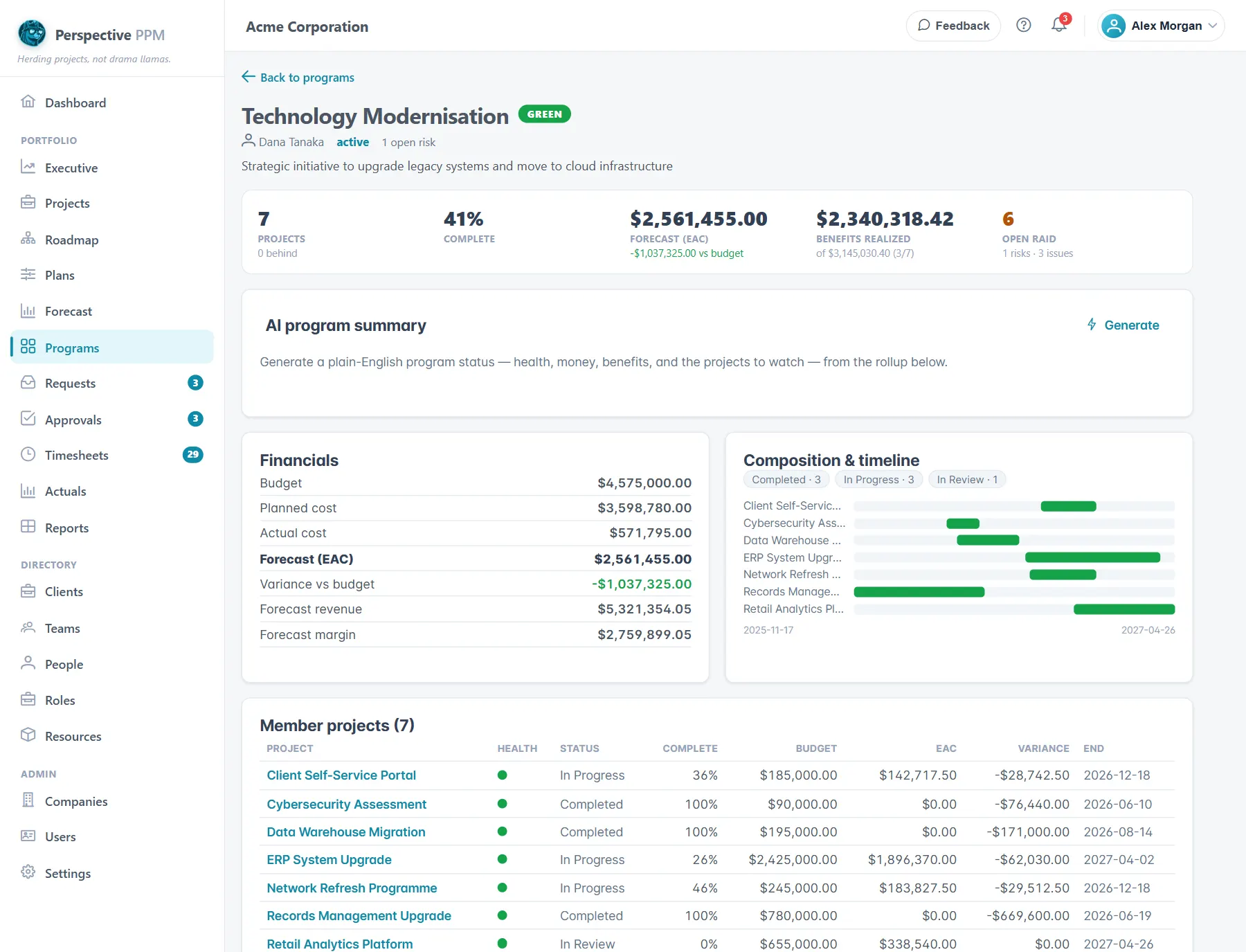
Task: Click Generate for AI program summary
Action: click(x=1123, y=325)
